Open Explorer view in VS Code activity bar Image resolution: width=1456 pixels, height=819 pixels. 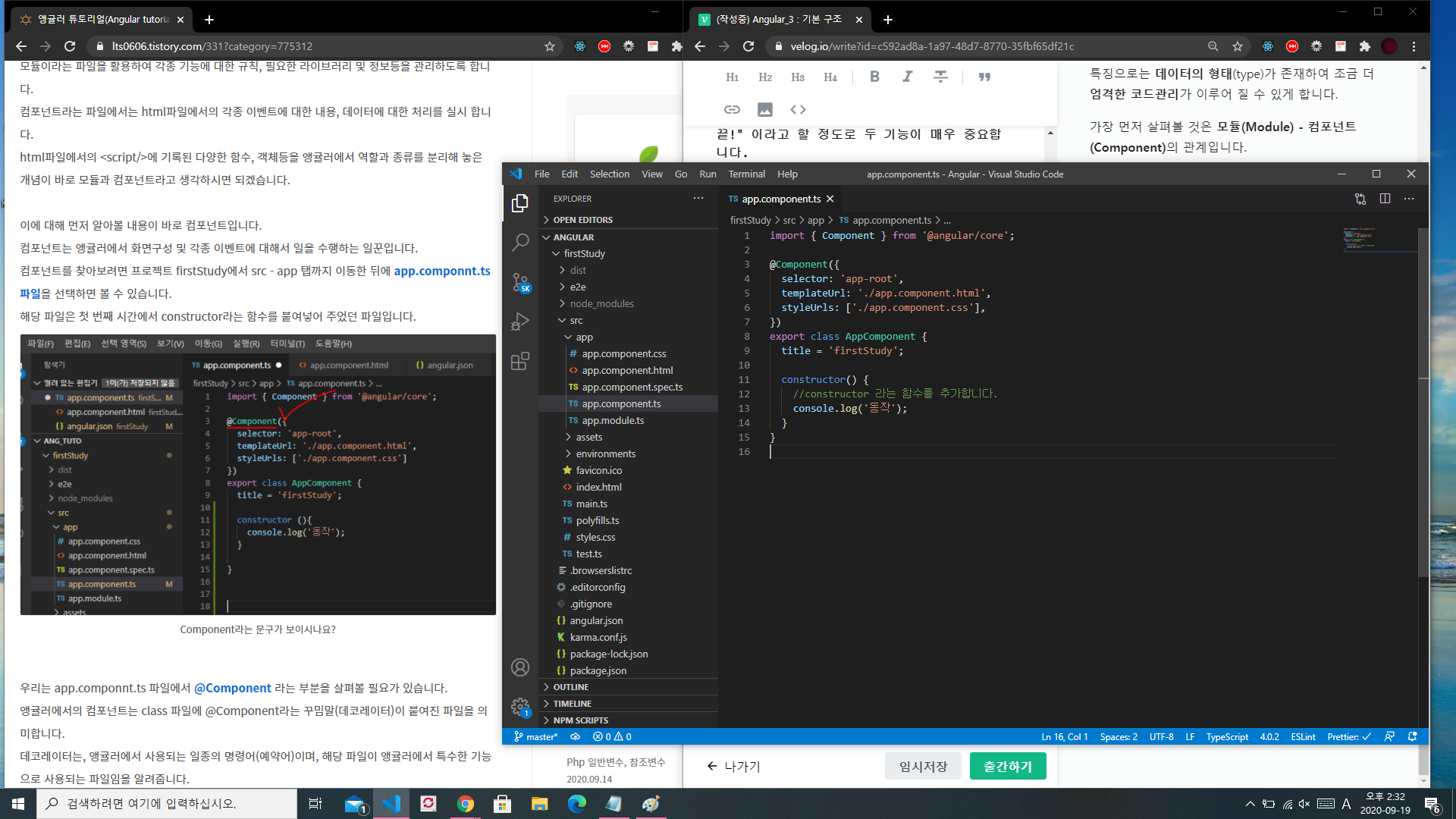pyautogui.click(x=520, y=202)
